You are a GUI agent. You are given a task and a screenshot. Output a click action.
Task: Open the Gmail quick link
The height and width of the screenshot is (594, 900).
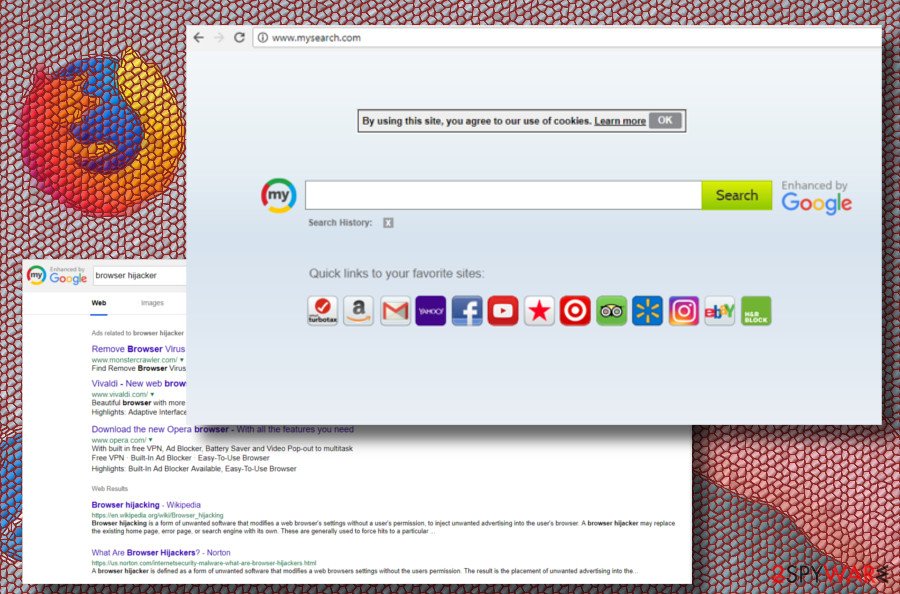395,311
